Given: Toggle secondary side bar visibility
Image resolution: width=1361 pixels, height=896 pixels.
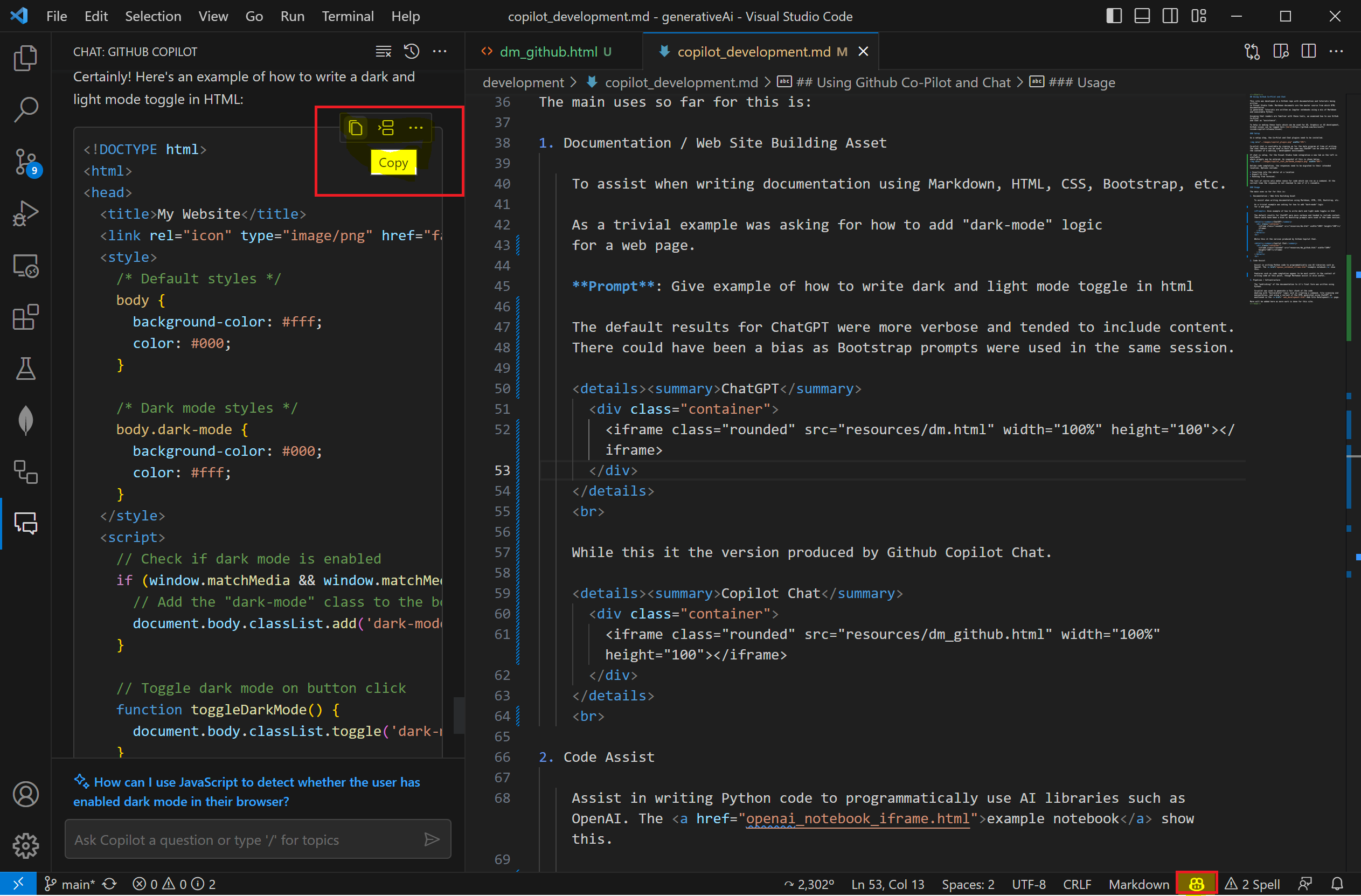Looking at the screenshot, I should (1170, 16).
